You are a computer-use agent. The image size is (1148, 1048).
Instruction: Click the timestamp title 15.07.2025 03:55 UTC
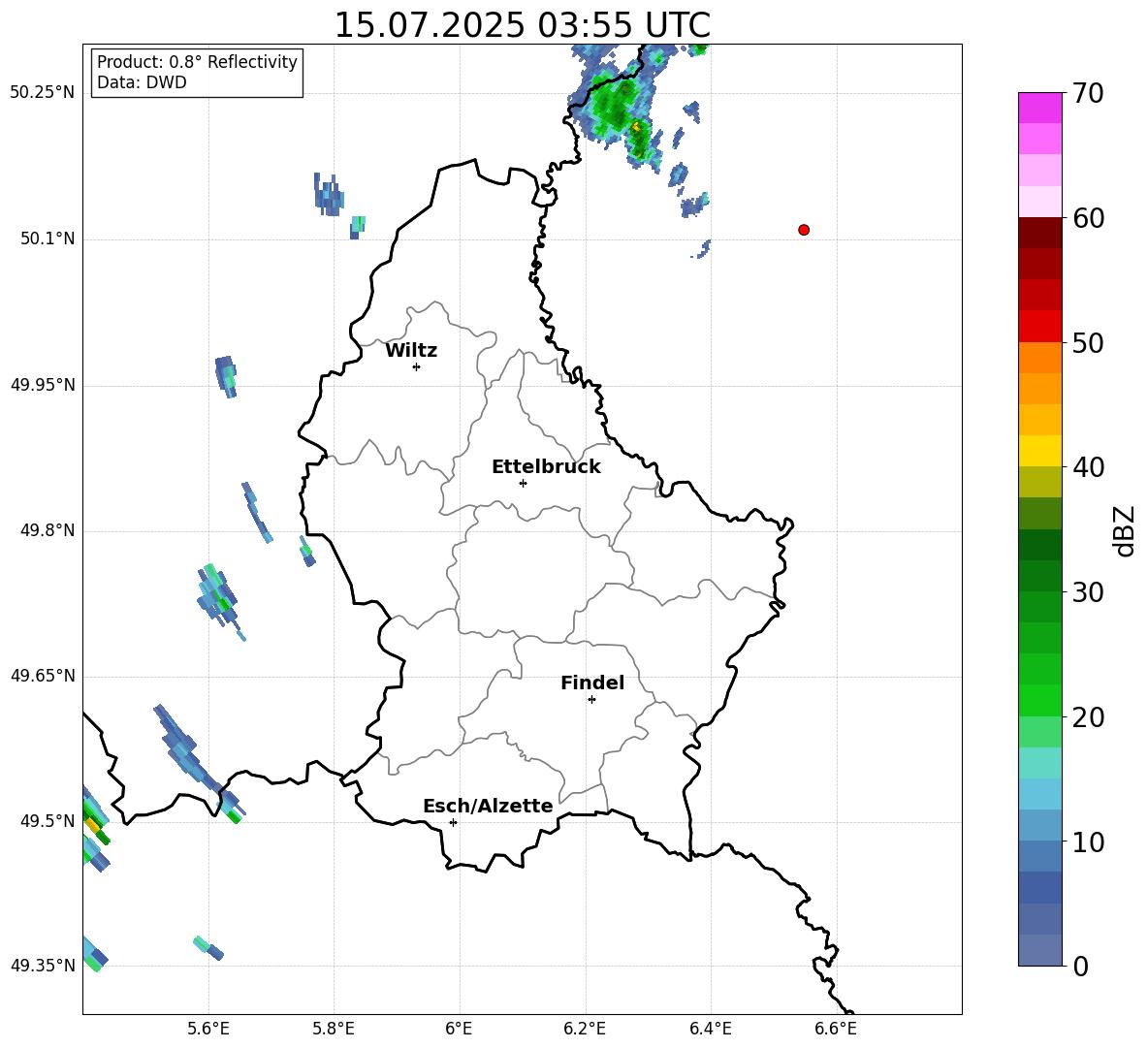[522, 25]
